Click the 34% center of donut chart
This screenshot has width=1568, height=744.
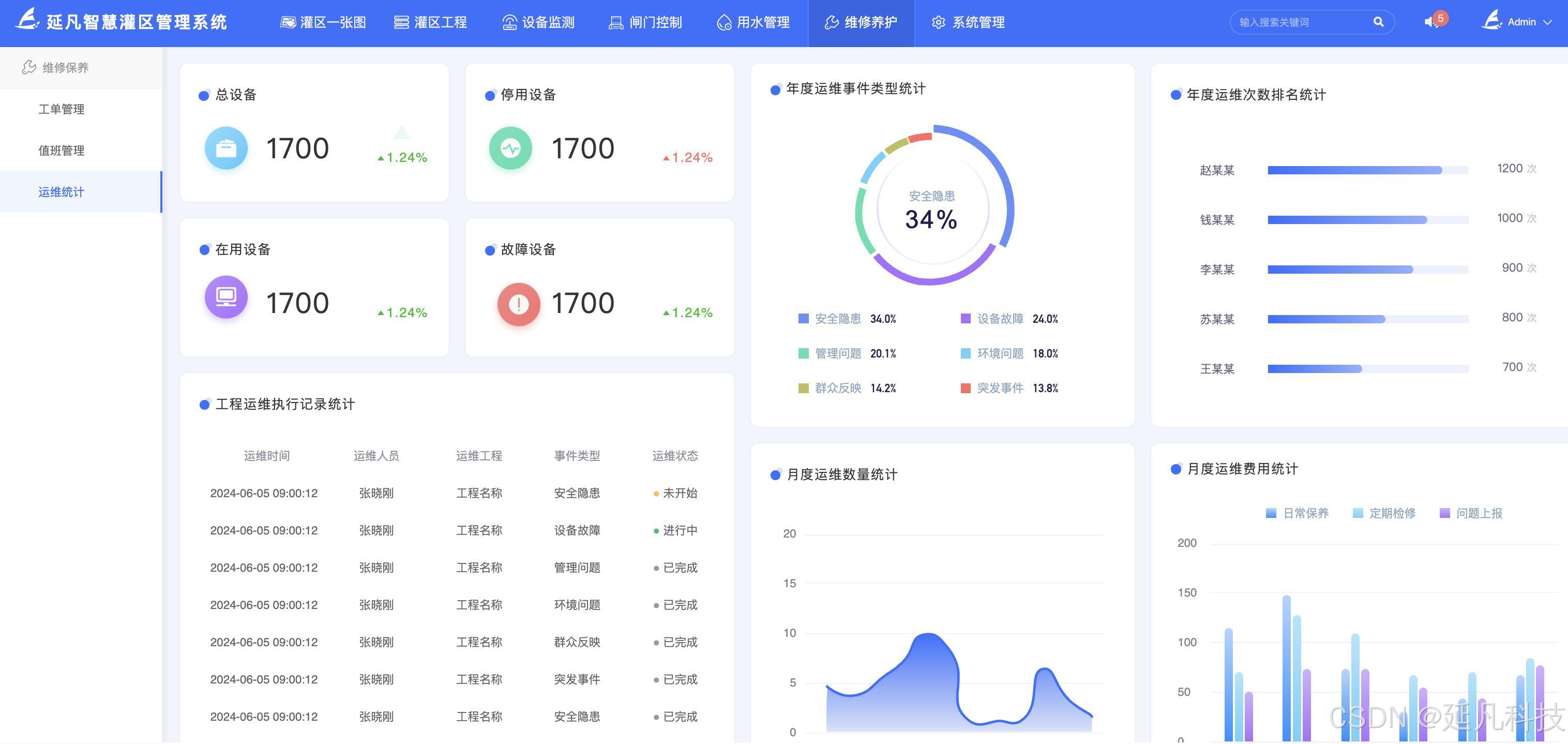coord(931,219)
